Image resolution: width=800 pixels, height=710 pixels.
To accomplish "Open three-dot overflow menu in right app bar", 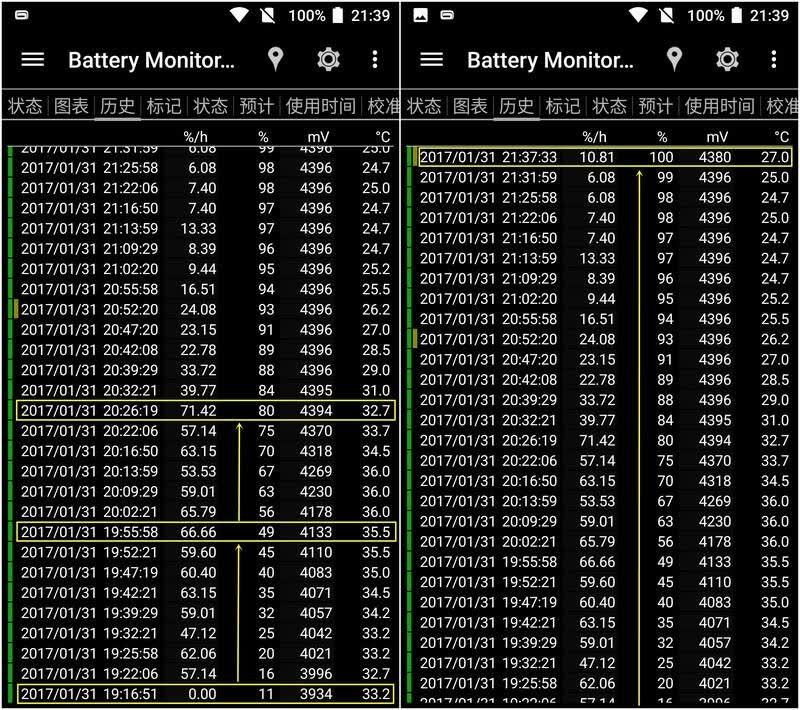I will [774, 60].
